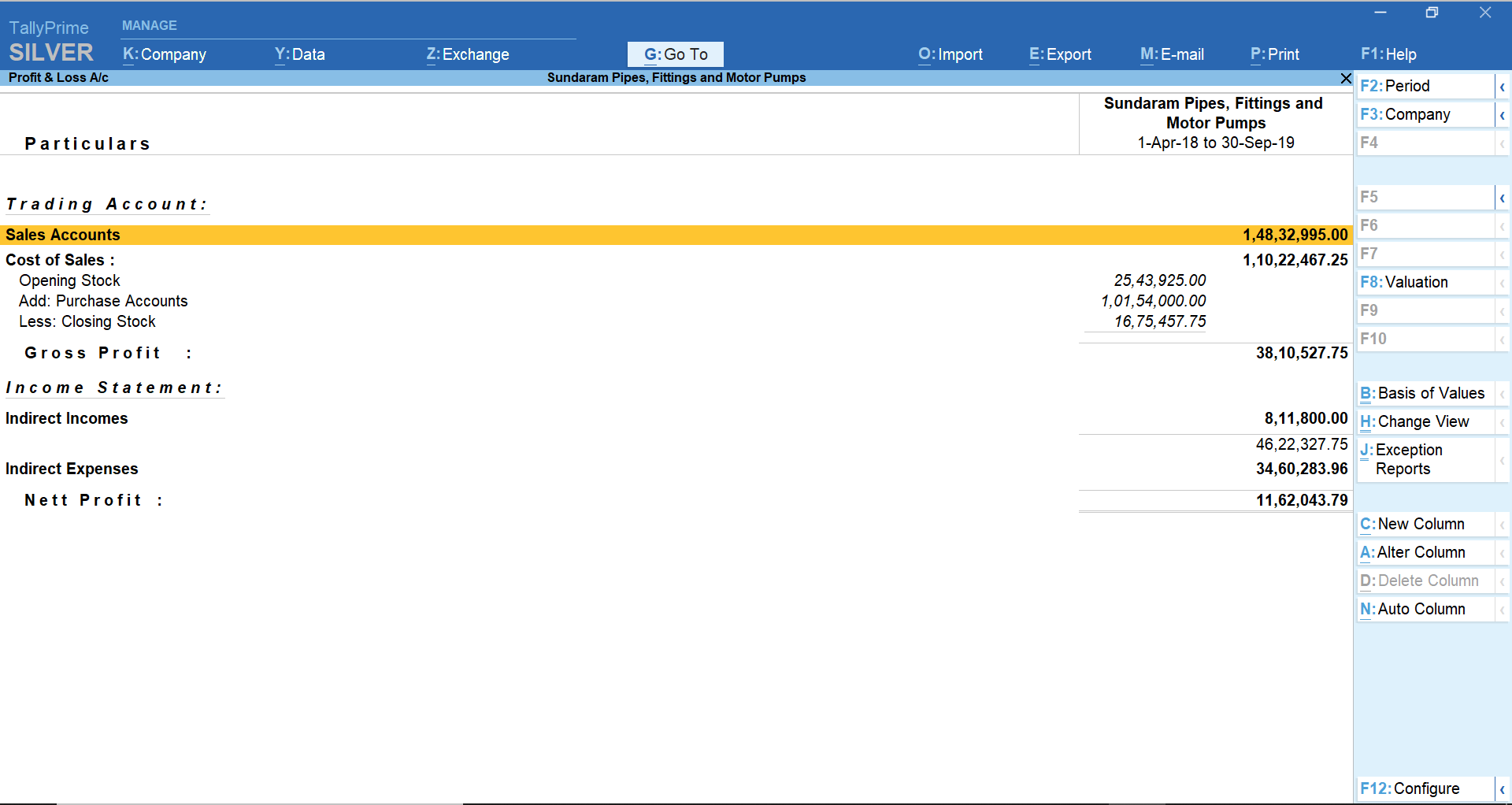
Task: Open J:Exception Reports
Action: click(x=1425, y=459)
